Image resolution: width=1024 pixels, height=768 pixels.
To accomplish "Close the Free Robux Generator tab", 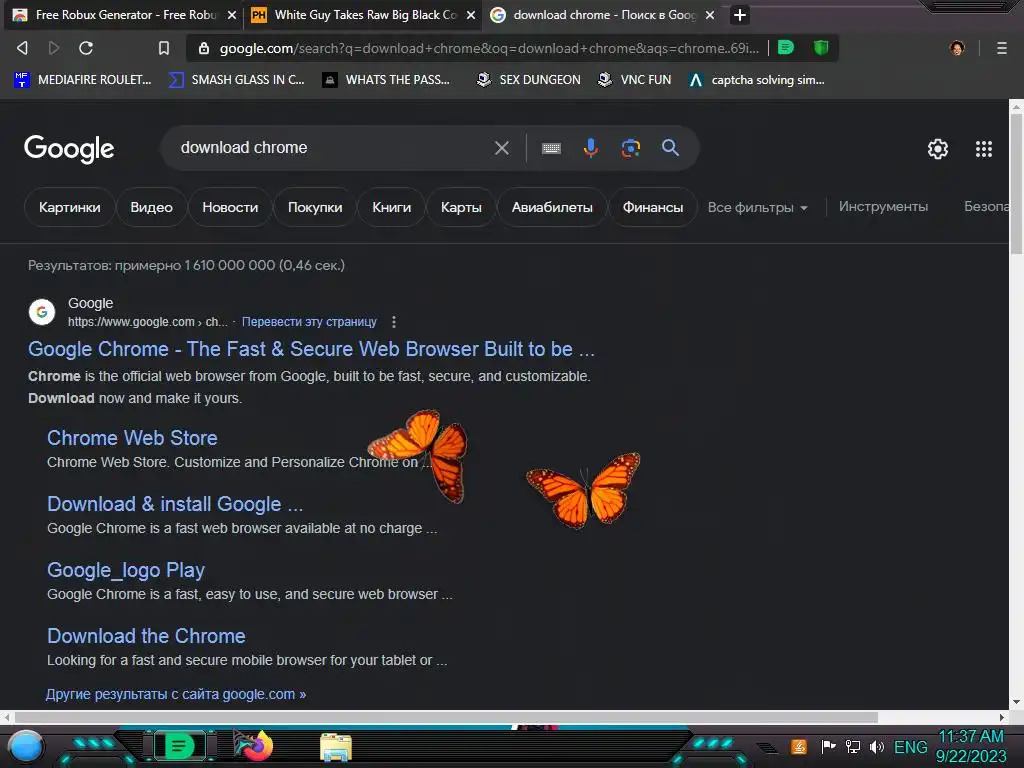I will (231, 15).
